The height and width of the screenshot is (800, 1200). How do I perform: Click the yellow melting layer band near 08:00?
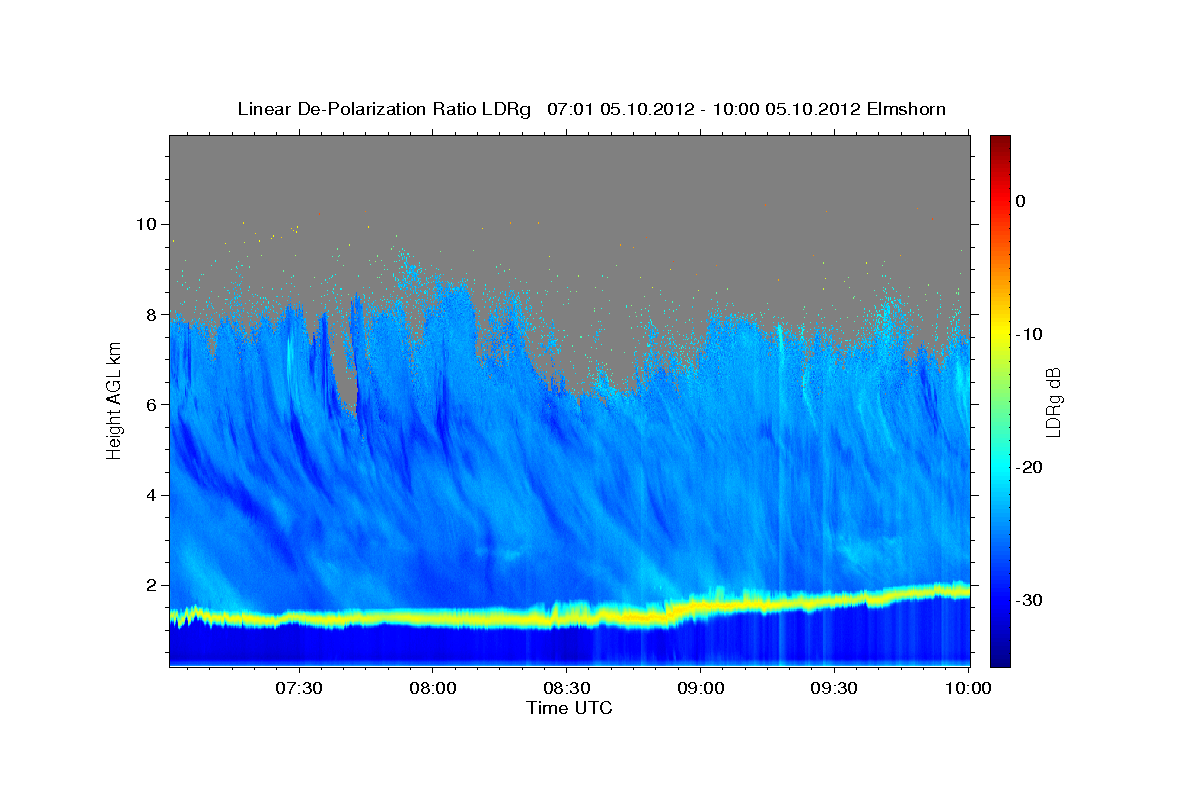[x=433, y=618]
